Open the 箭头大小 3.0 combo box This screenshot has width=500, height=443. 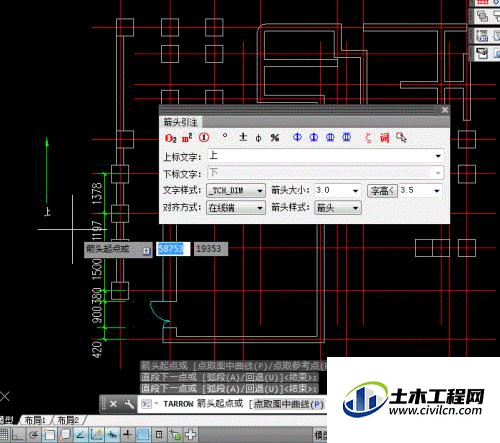(338, 190)
